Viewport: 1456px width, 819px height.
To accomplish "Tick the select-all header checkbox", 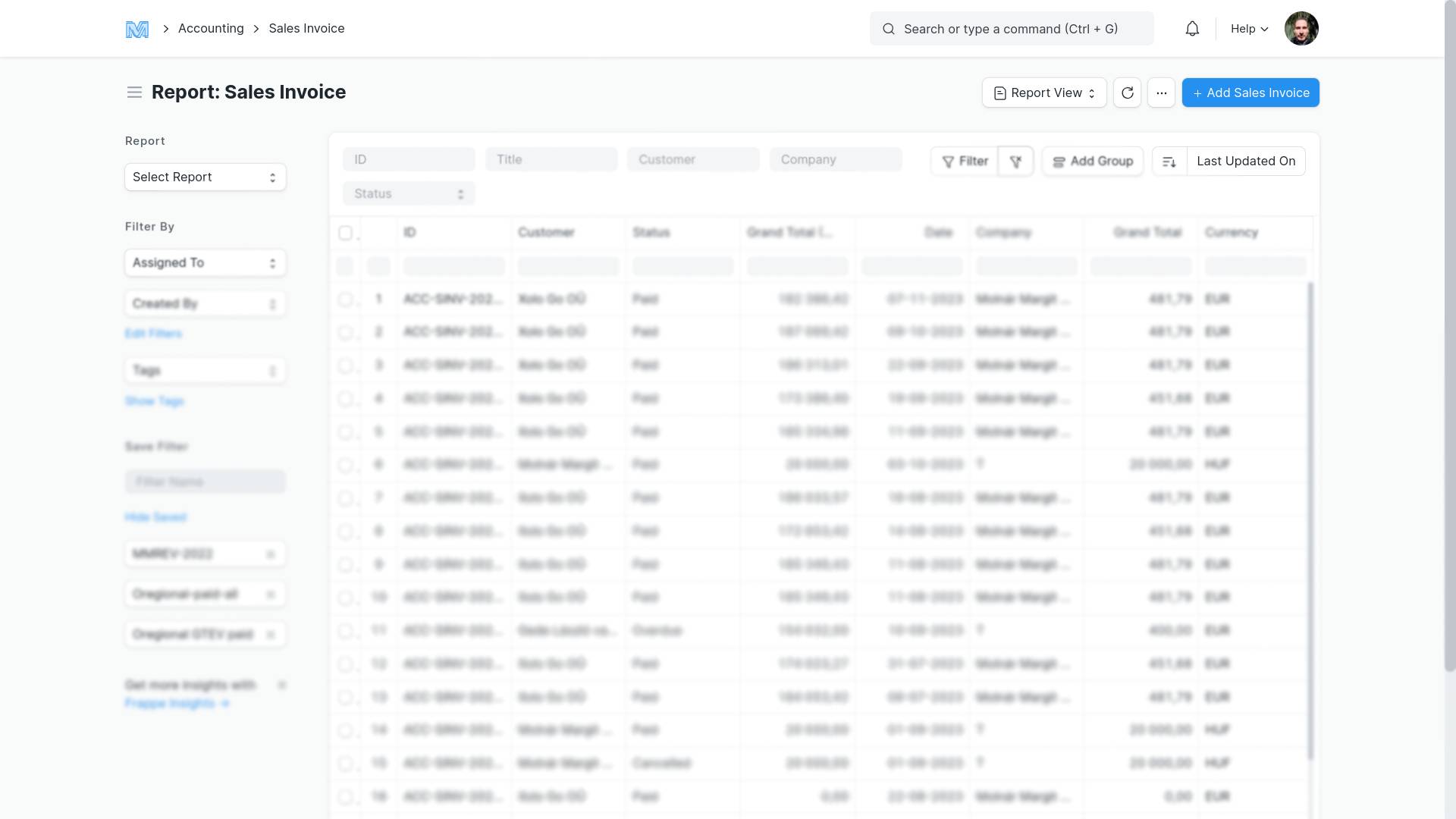I will tap(345, 233).
